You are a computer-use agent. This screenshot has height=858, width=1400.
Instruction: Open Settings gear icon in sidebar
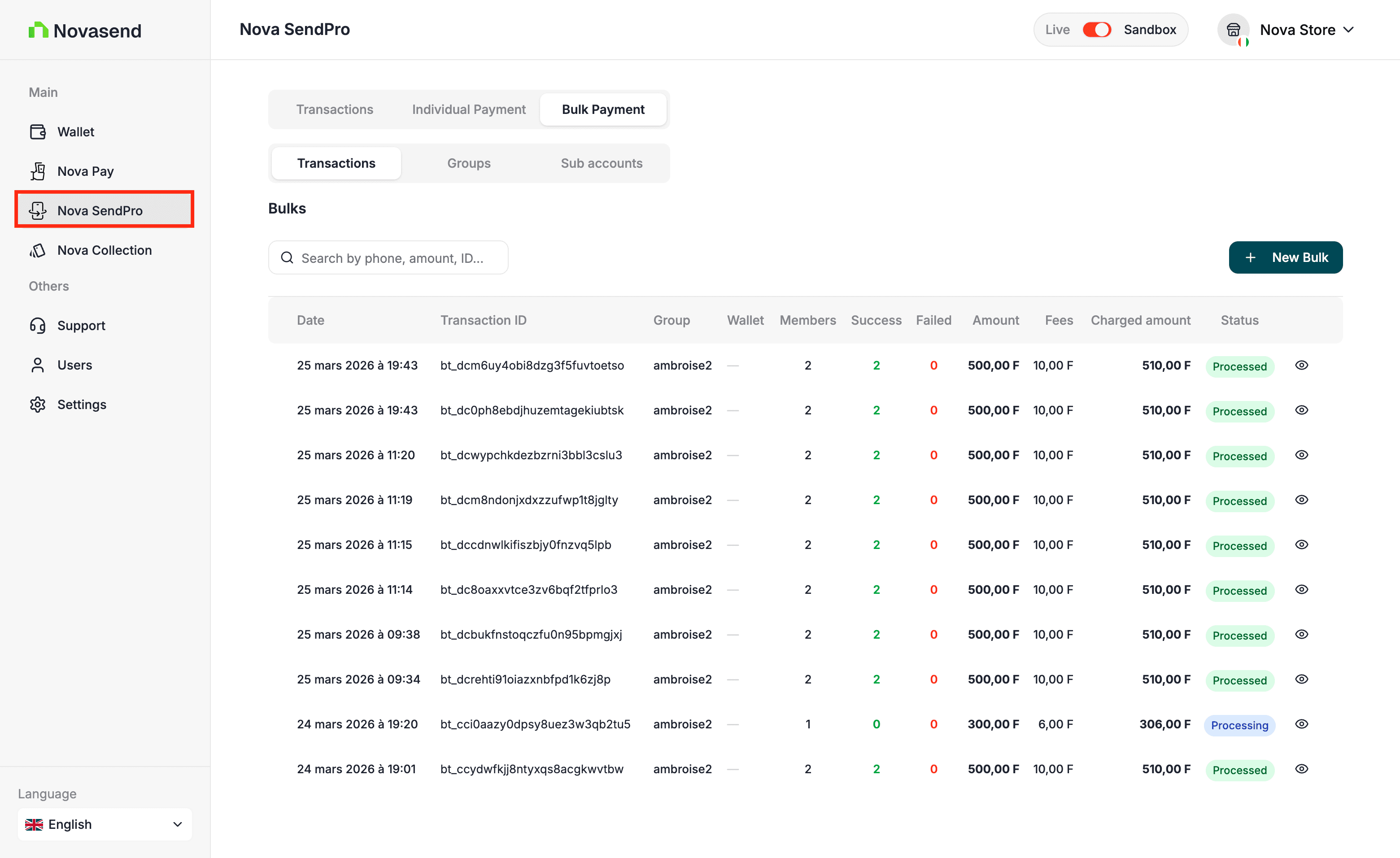coord(38,405)
